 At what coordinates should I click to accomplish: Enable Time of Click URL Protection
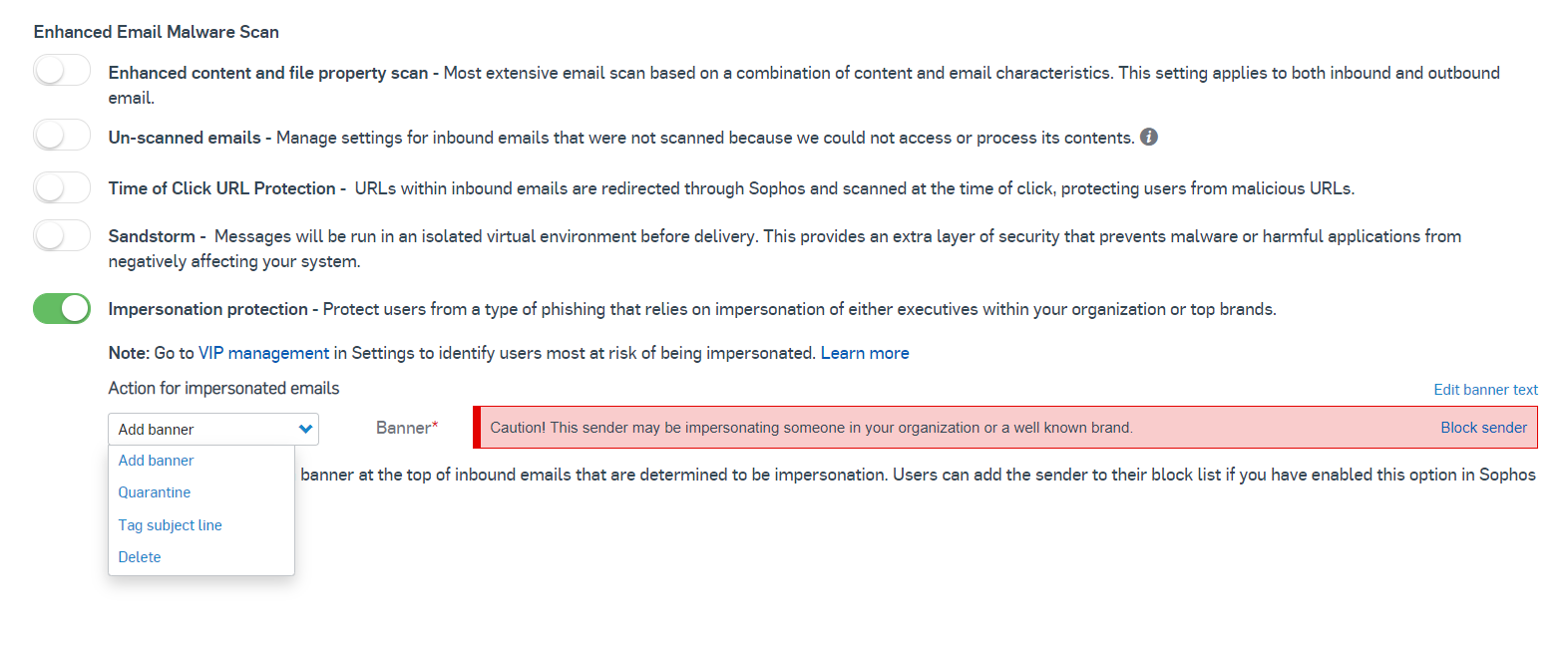[62, 187]
